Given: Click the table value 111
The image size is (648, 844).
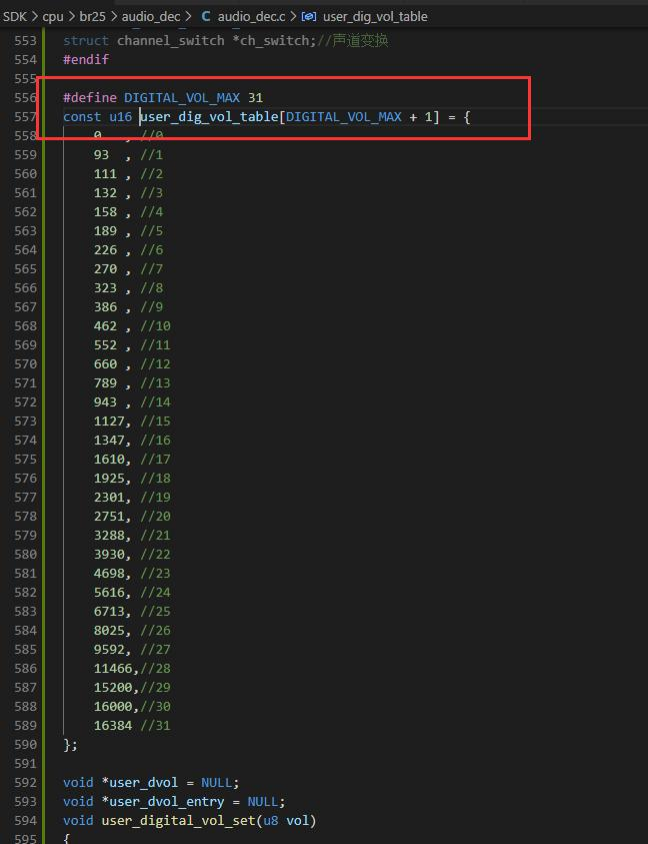Looking at the screenshot, I should pos(105,174).
